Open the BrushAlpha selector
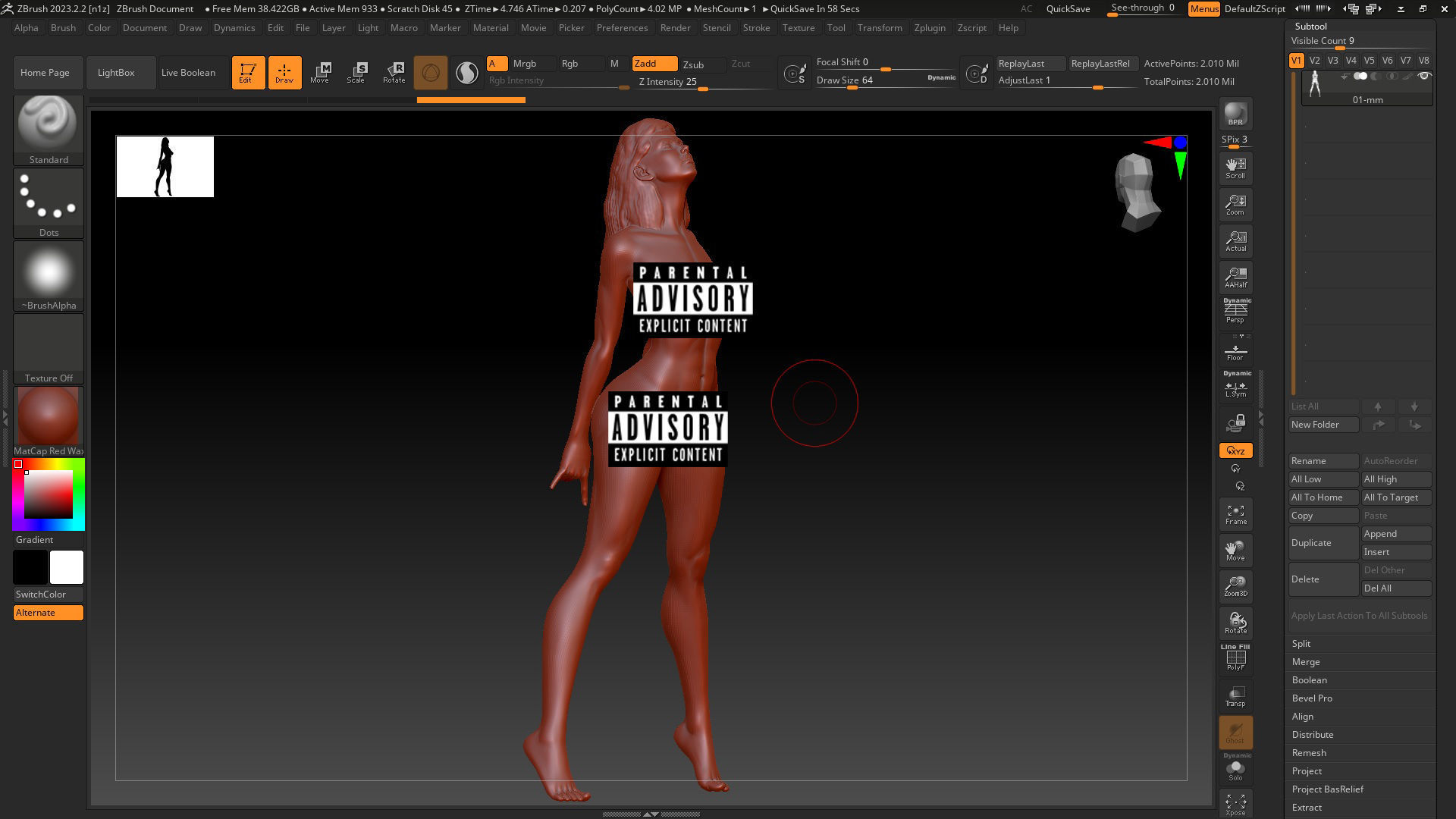The width and height of the screenshot is (1456, 819). pyautogui.click(x=49, y=276)
